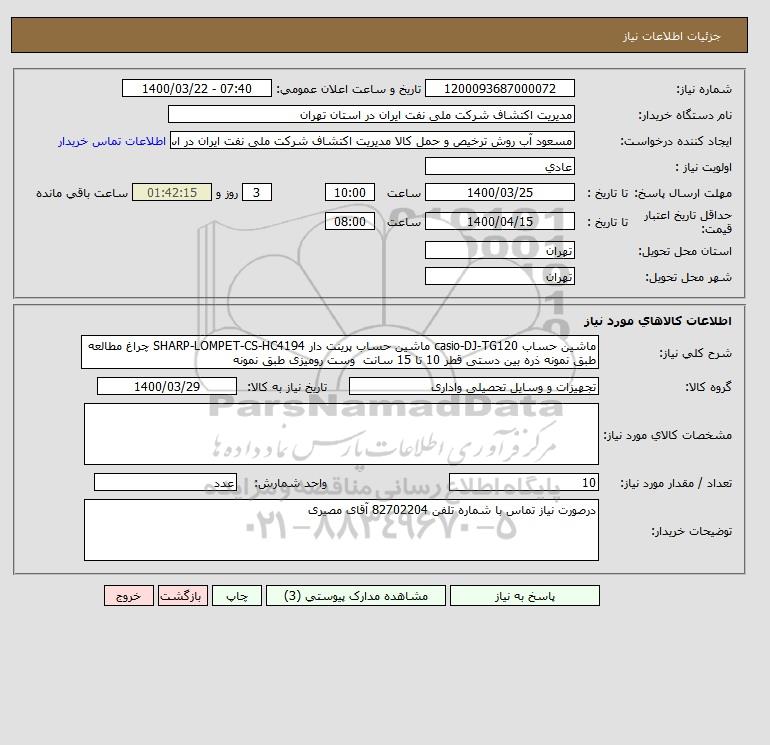Select the شماره نیاز field 1200093687000072

pyautogui.click(x=499, y=89)
